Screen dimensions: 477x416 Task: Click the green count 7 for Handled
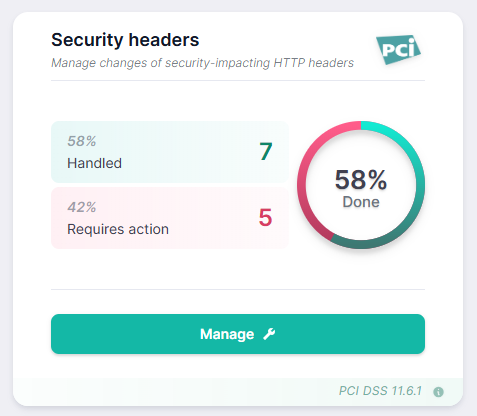(266, 151)
